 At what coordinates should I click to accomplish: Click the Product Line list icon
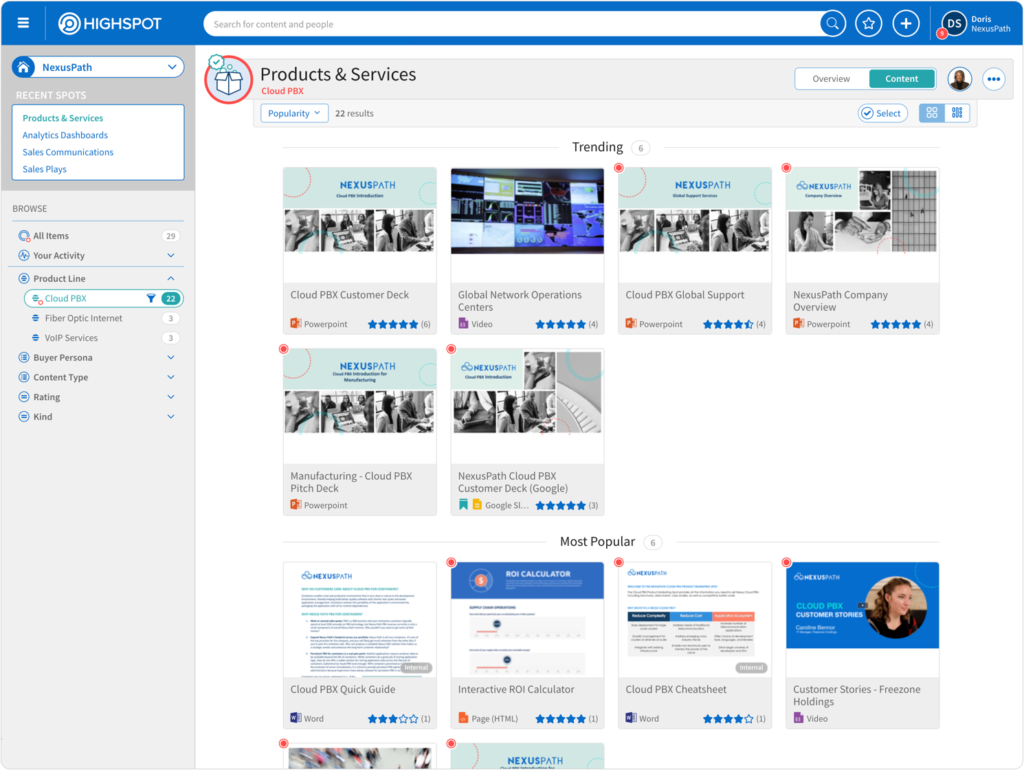coord(24,278)
